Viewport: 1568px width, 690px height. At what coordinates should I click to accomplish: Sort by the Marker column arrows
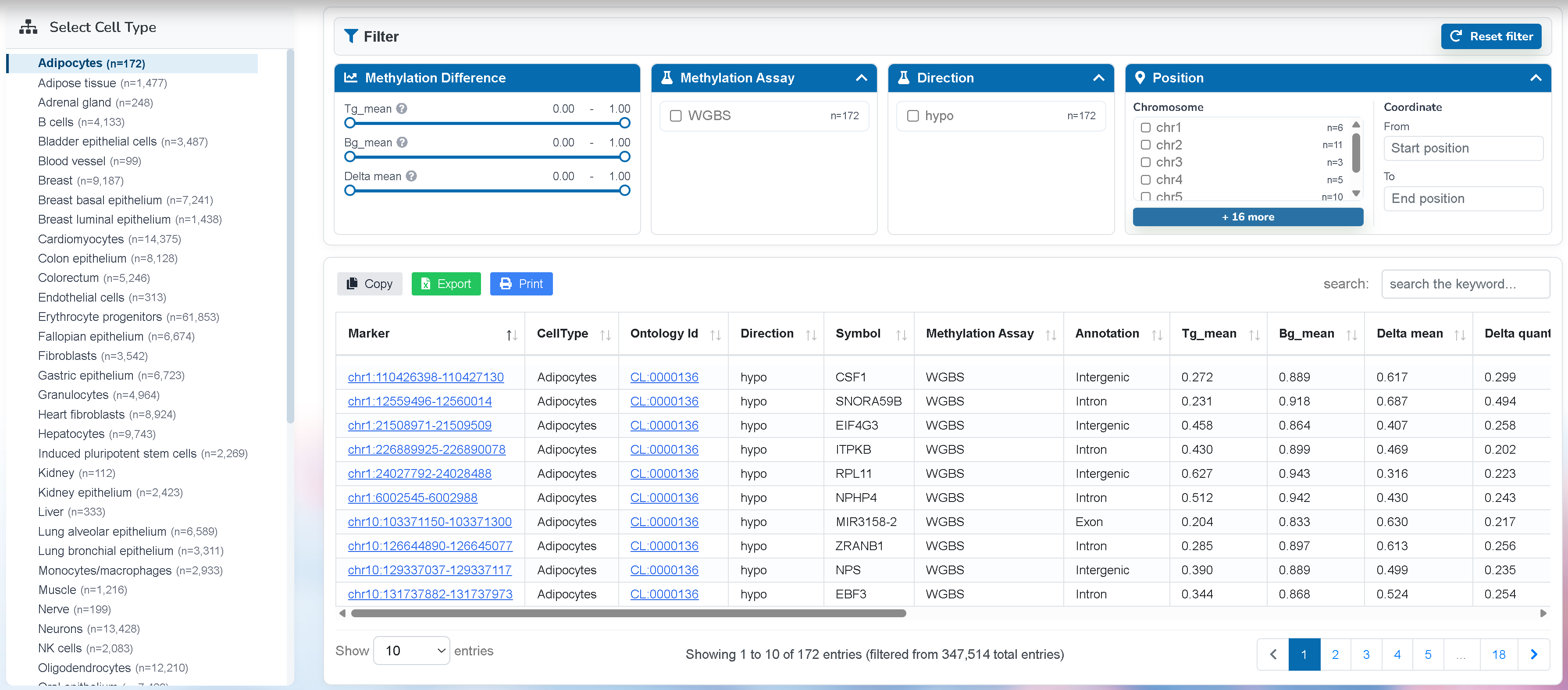[512, 334]
